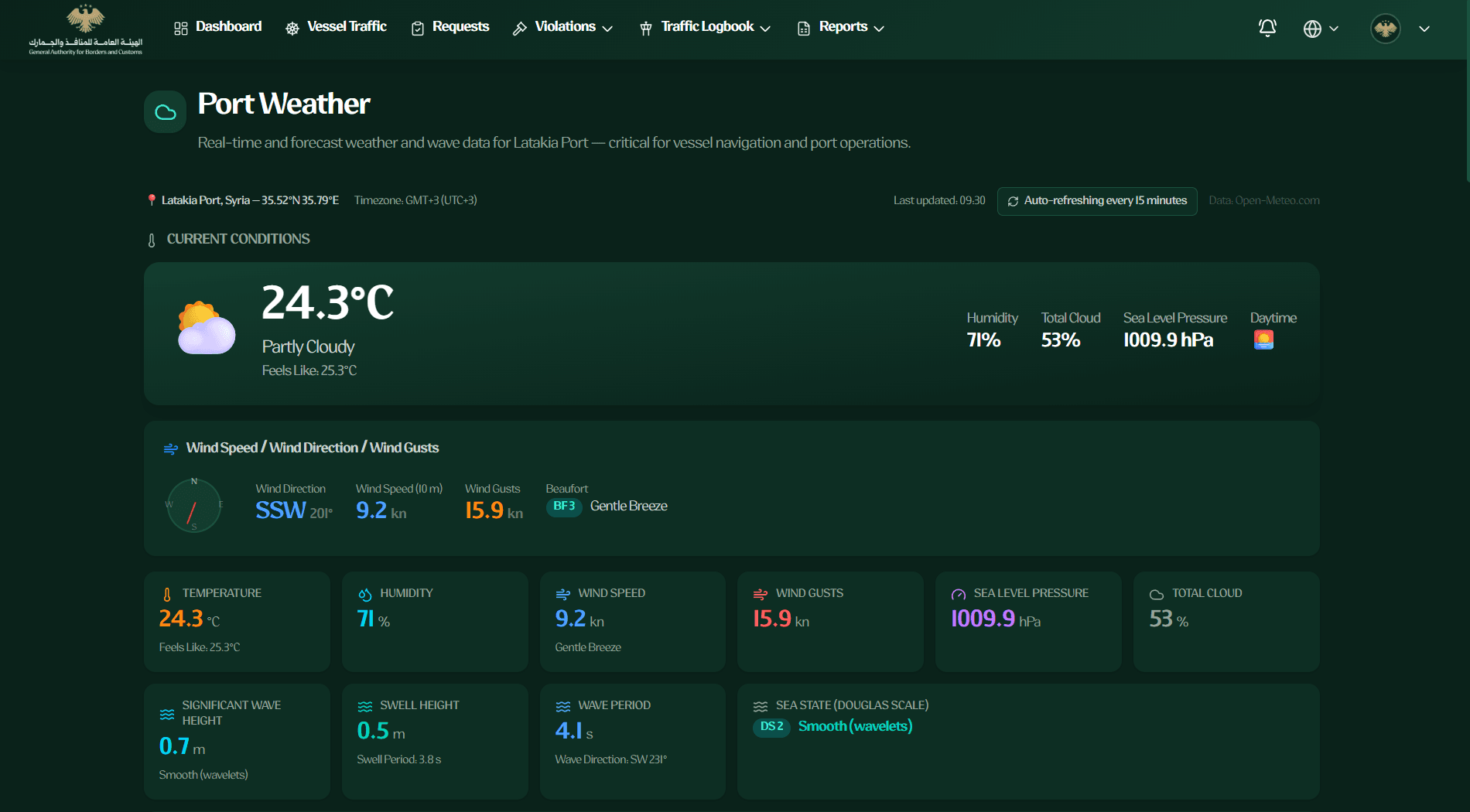
Task: Click Timezone: GMT+3 text
Action: [x=415, y=200]
